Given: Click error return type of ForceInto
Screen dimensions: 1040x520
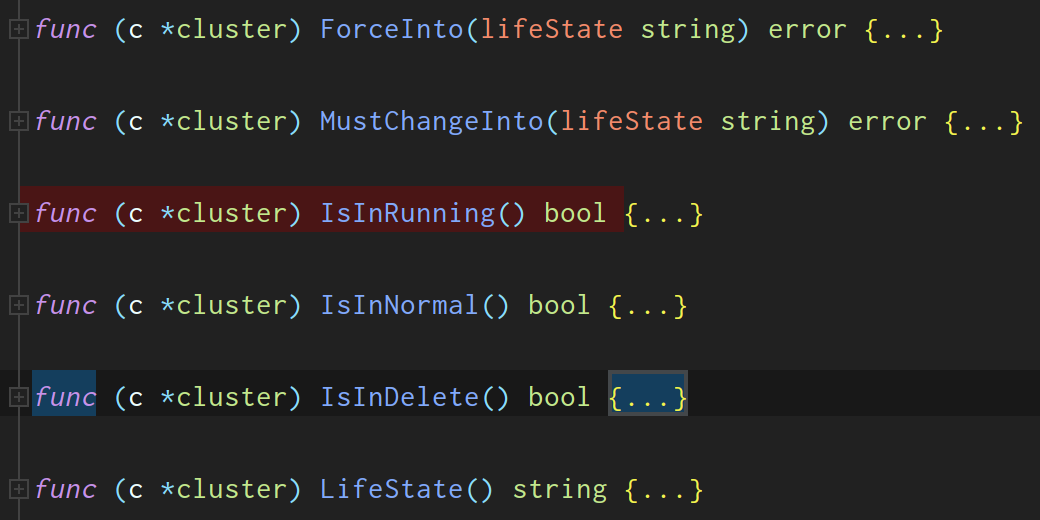Looking at the screenshot, I should pyautogui.click(x=807, y=30).
